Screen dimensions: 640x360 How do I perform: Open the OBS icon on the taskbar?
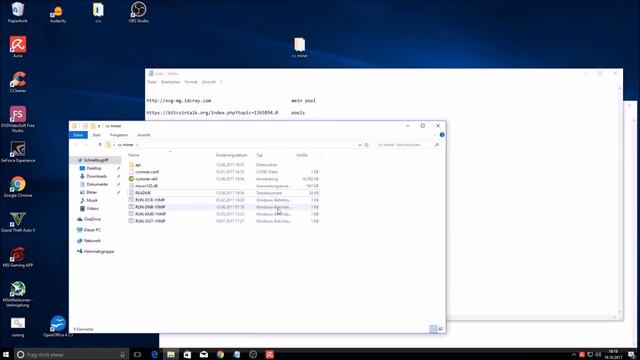coord(253,354)
